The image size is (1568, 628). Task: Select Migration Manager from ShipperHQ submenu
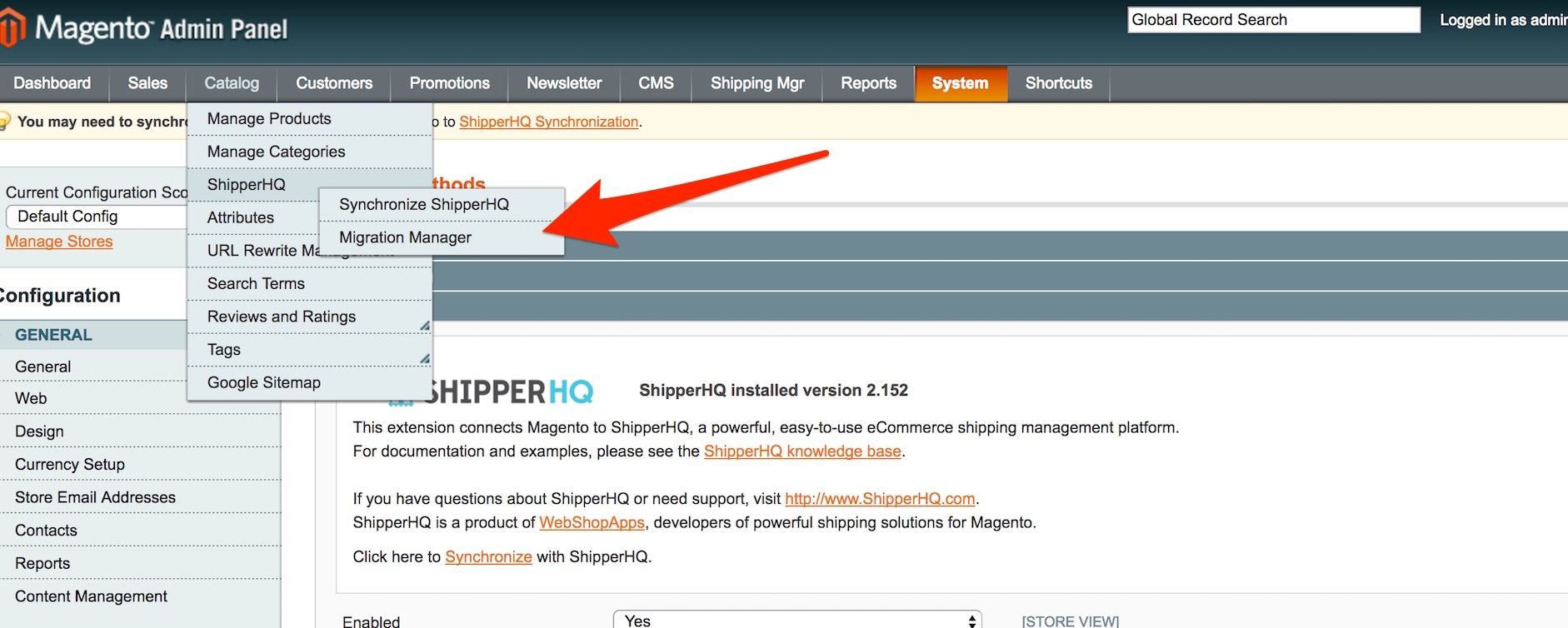point(405,237)
